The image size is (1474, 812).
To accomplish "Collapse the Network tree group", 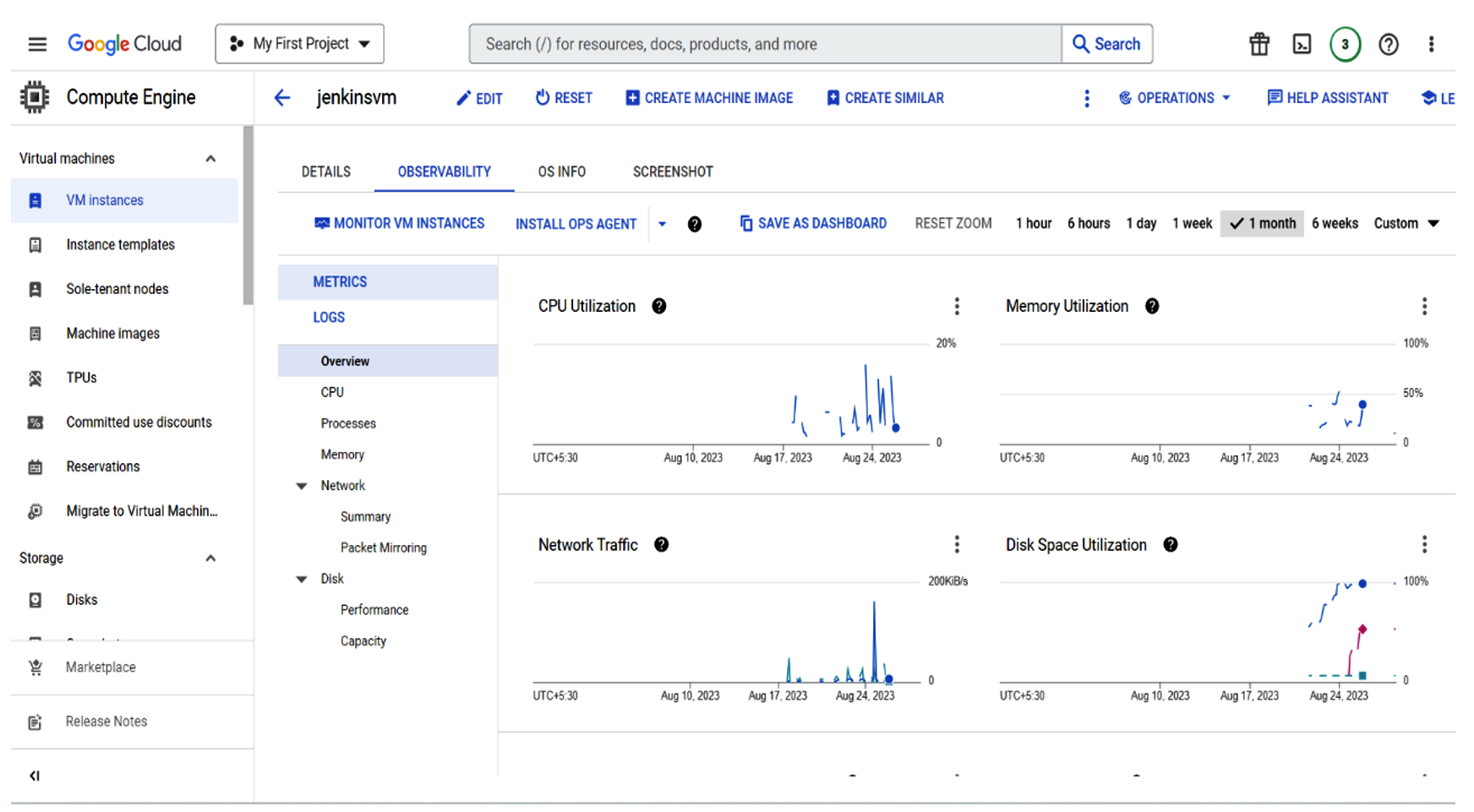I will pyautogui.click(x=301, y=486).
